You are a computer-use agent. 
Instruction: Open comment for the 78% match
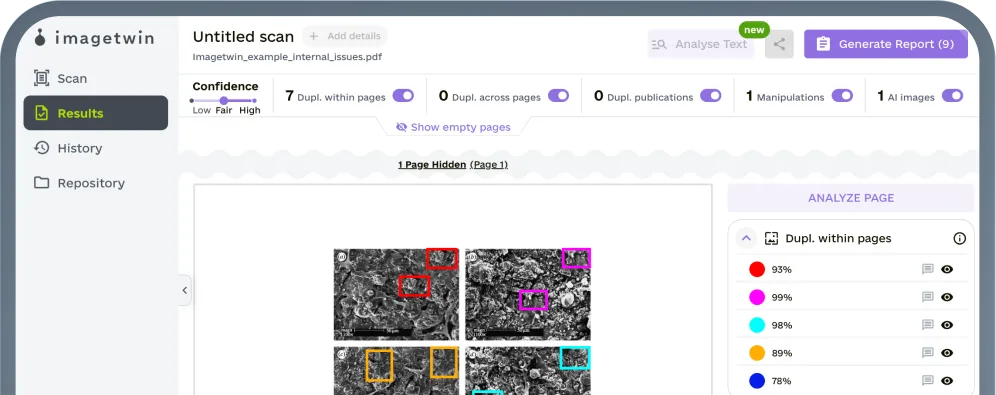(927, 381)
